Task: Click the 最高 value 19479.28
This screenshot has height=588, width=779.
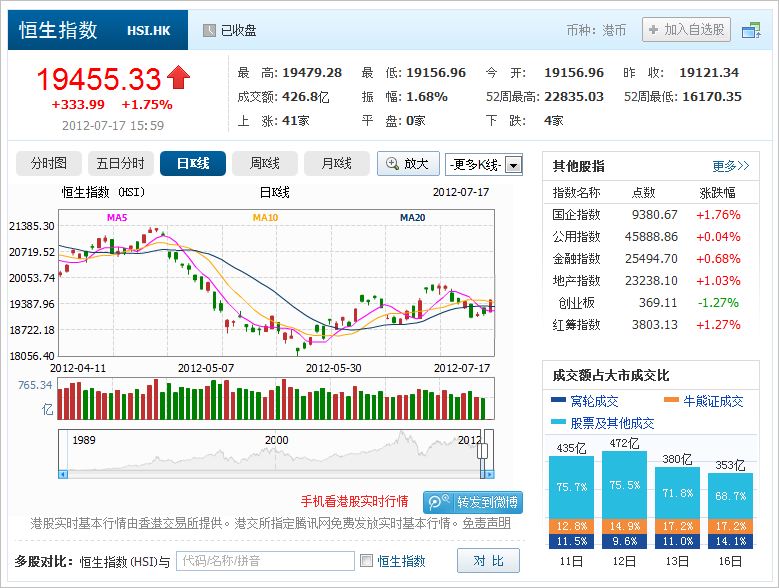Action: click(312, 73)
